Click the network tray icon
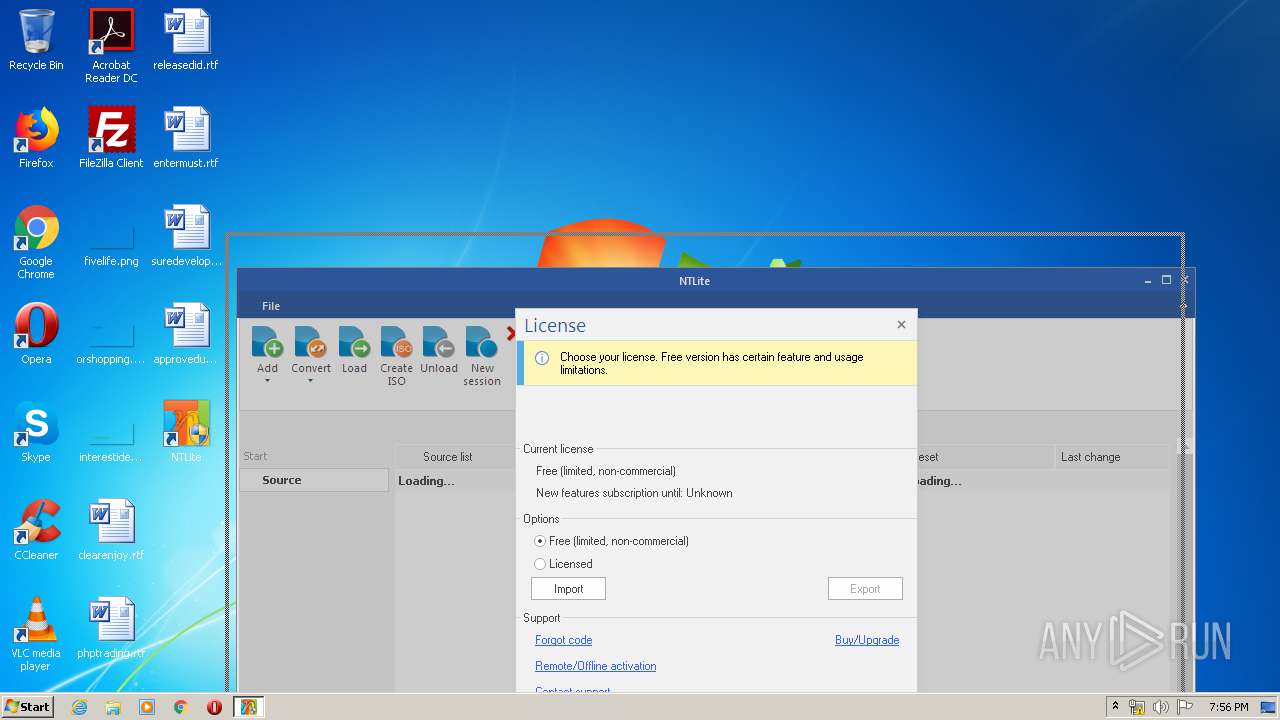This screenshot has width=1280, height=720. click(x=1137, y=707)
